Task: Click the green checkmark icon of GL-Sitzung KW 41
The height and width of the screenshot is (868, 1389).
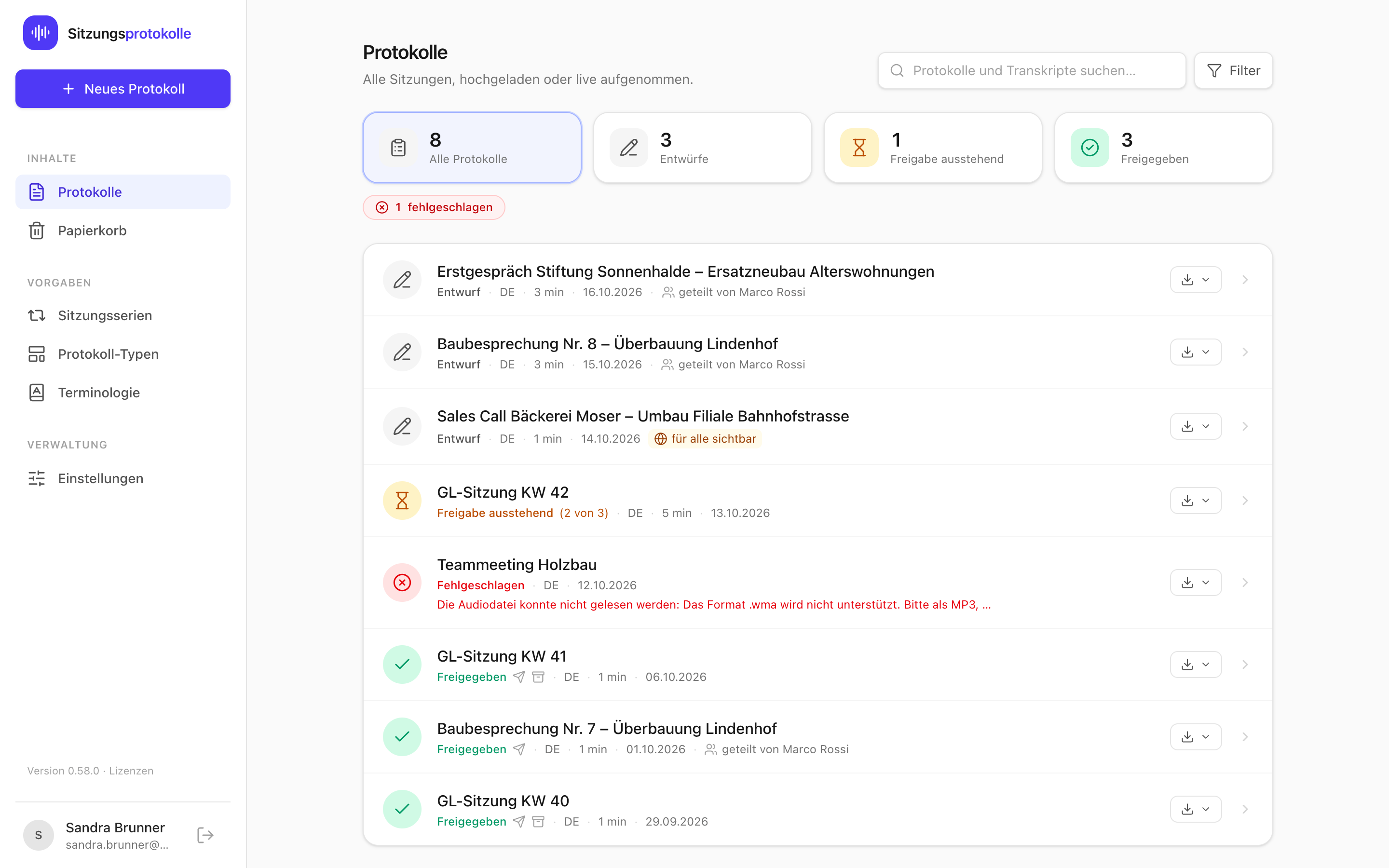Action: [x=402, y=664]
